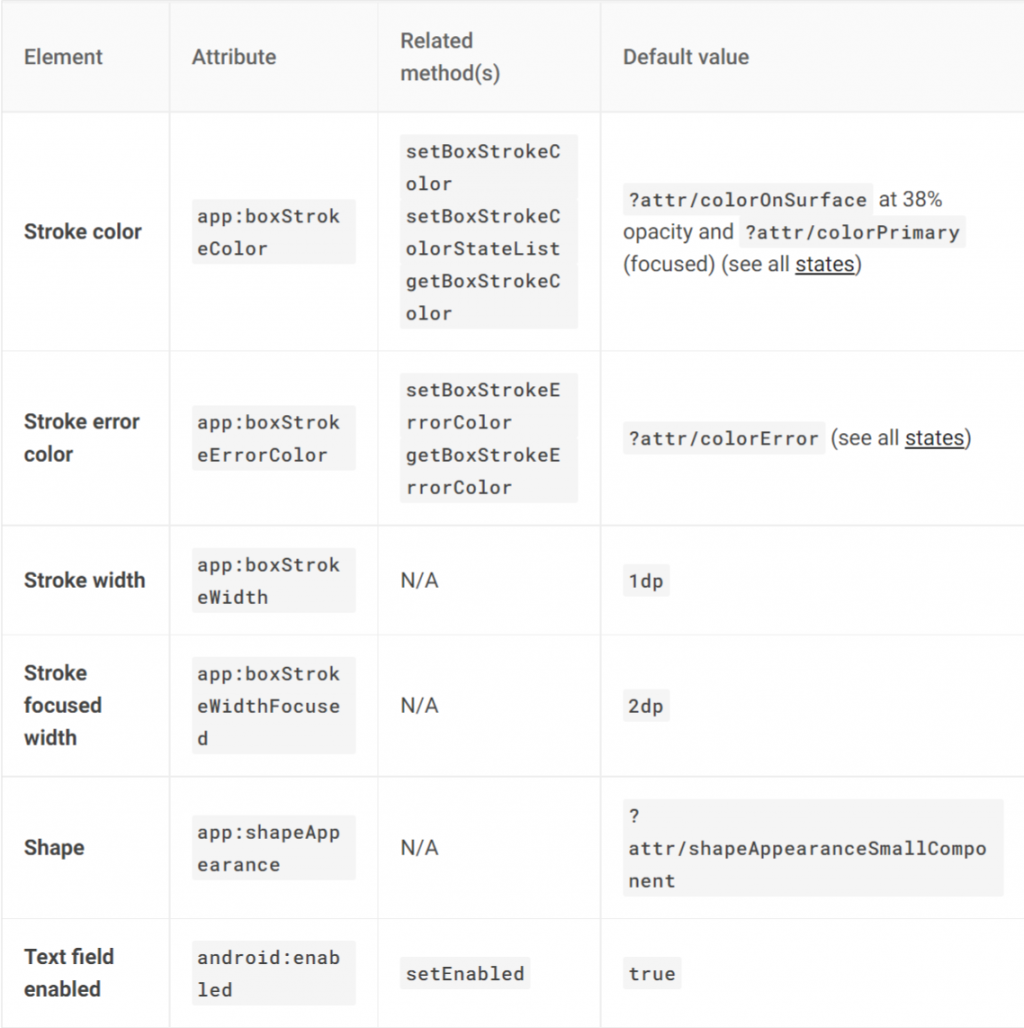Select the ?attr/colorPrimary code snippet
This screenshot has height=1028, width=1024.
[852, 232]
